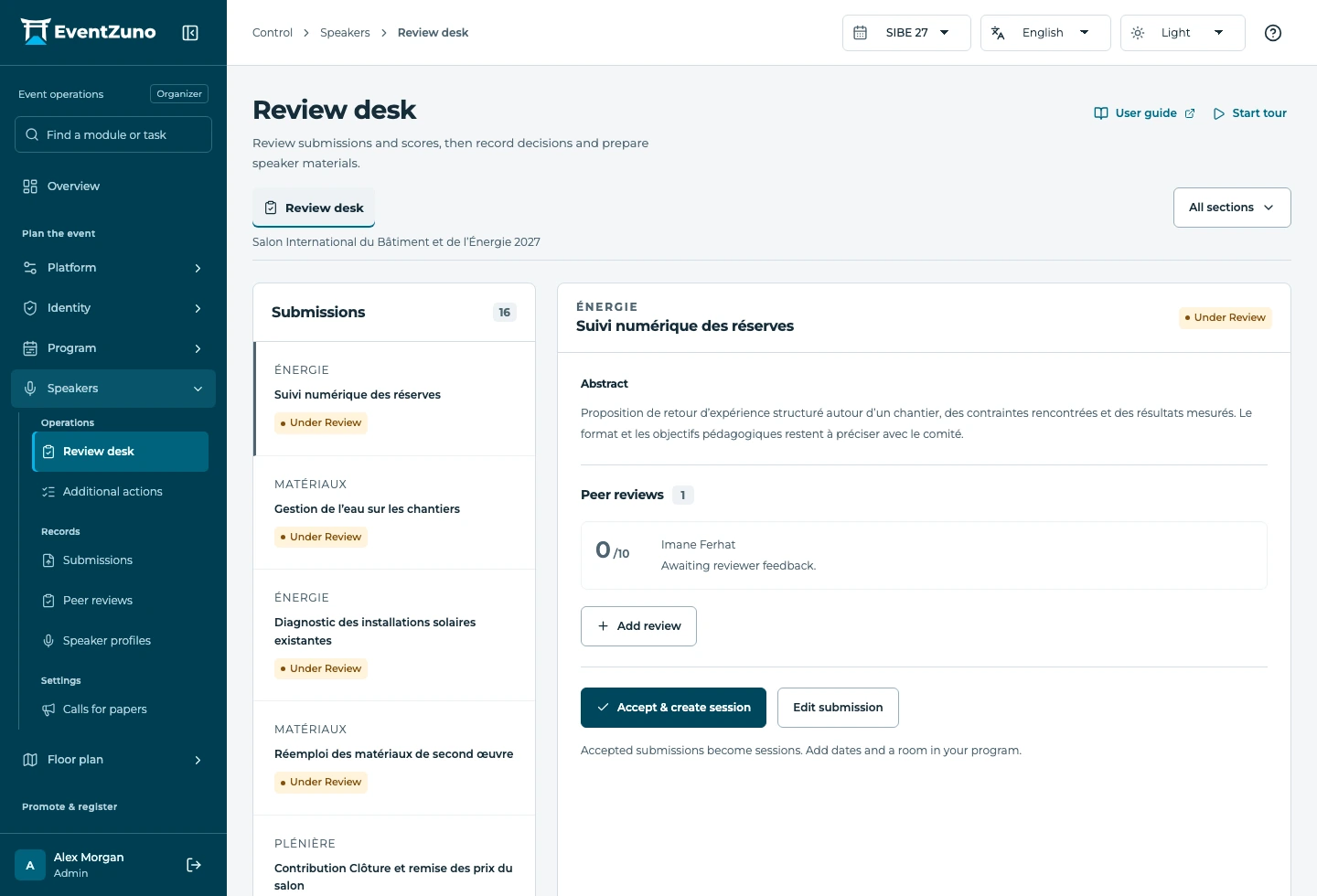Select Diagnostic des installations solaires existantes submission
This screenshot has height=896, width=1317.
(394, 635)
